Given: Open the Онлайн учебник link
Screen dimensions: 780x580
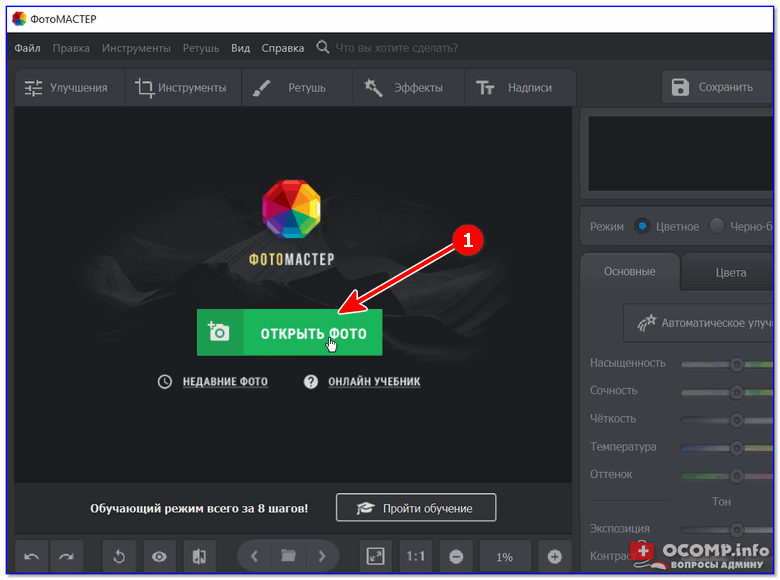Looking at the screenshot, I should click(374, 382).
